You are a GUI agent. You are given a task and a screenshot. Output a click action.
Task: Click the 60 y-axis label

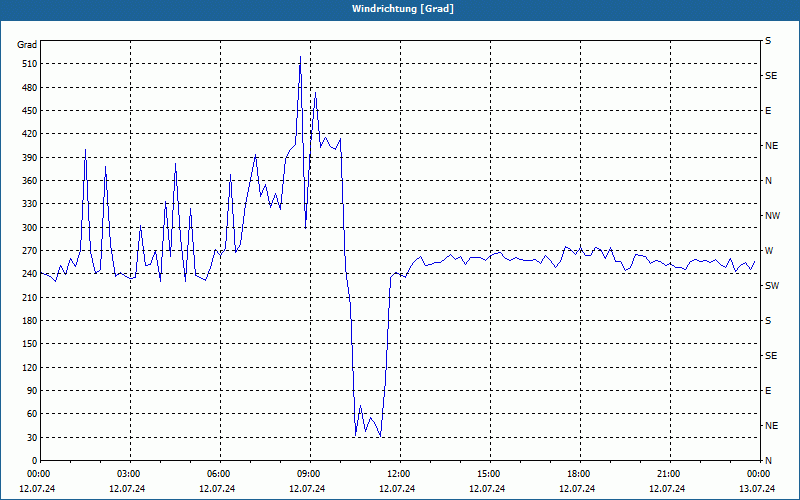[x=32, y=414]
